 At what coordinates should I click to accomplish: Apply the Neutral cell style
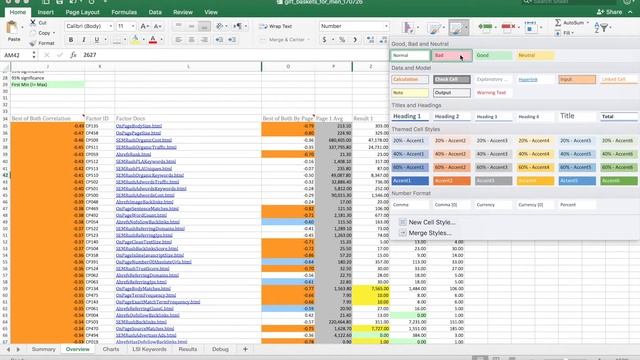coord(535,55)
